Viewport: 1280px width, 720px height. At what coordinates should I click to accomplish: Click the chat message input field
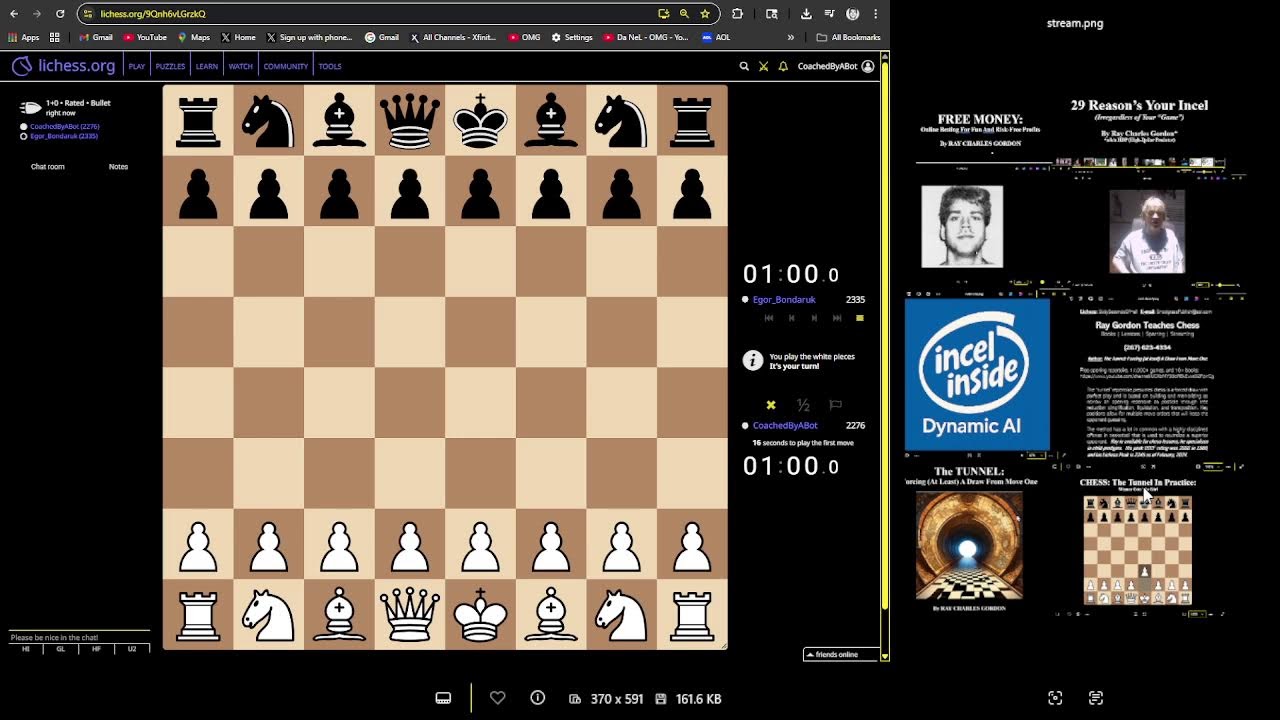pos(79,637)
